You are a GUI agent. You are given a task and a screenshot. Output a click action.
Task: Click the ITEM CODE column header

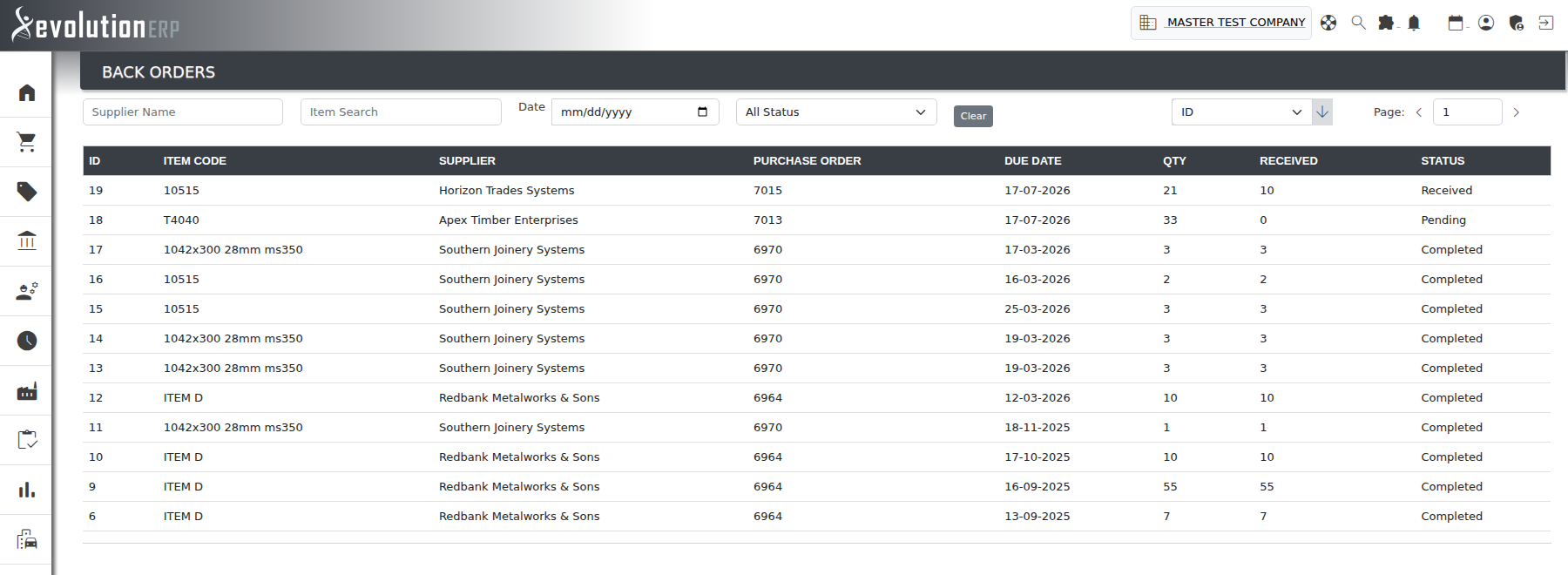coord(195,161)
